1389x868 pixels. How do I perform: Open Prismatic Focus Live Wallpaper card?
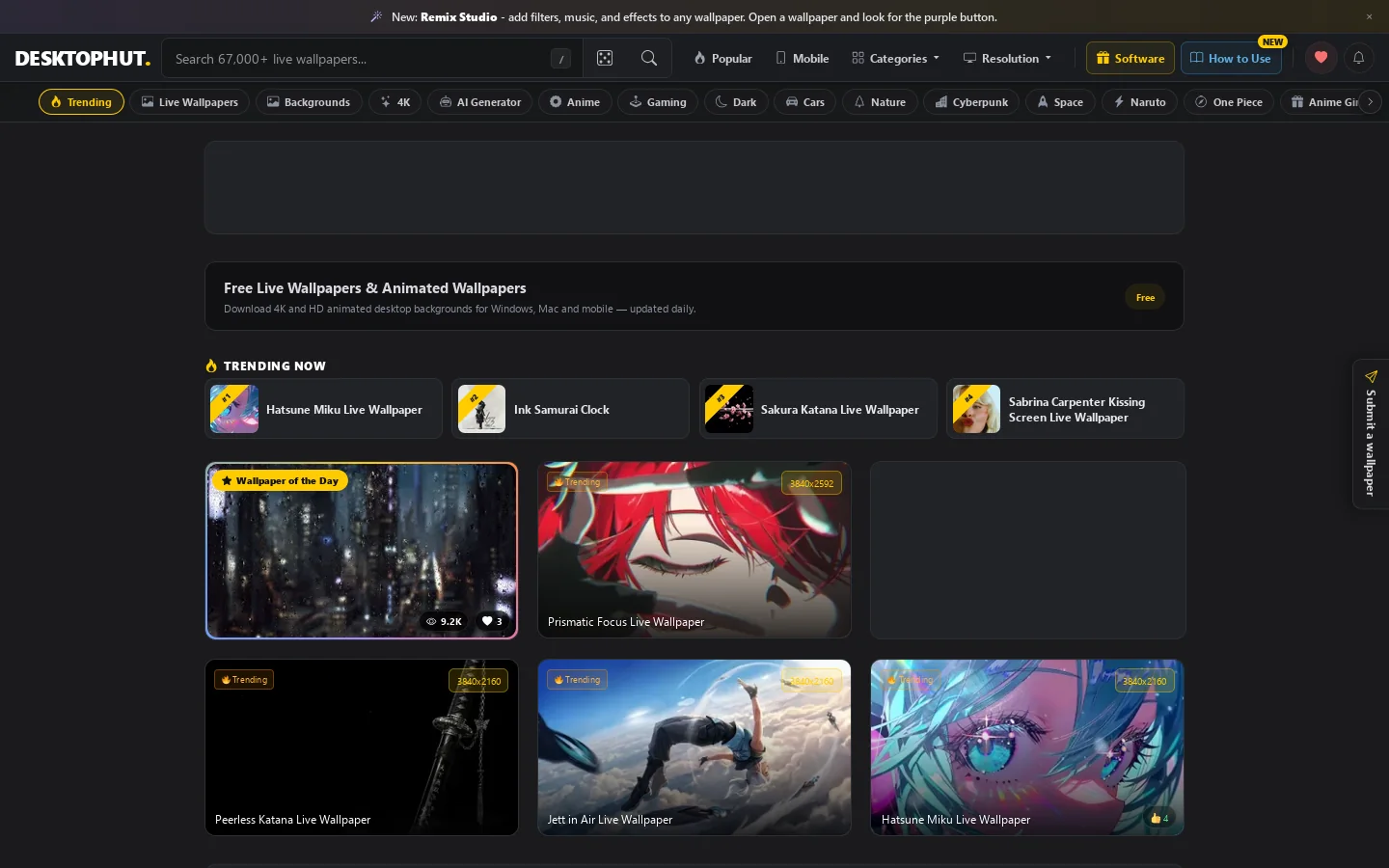click(x=694, y=550)
